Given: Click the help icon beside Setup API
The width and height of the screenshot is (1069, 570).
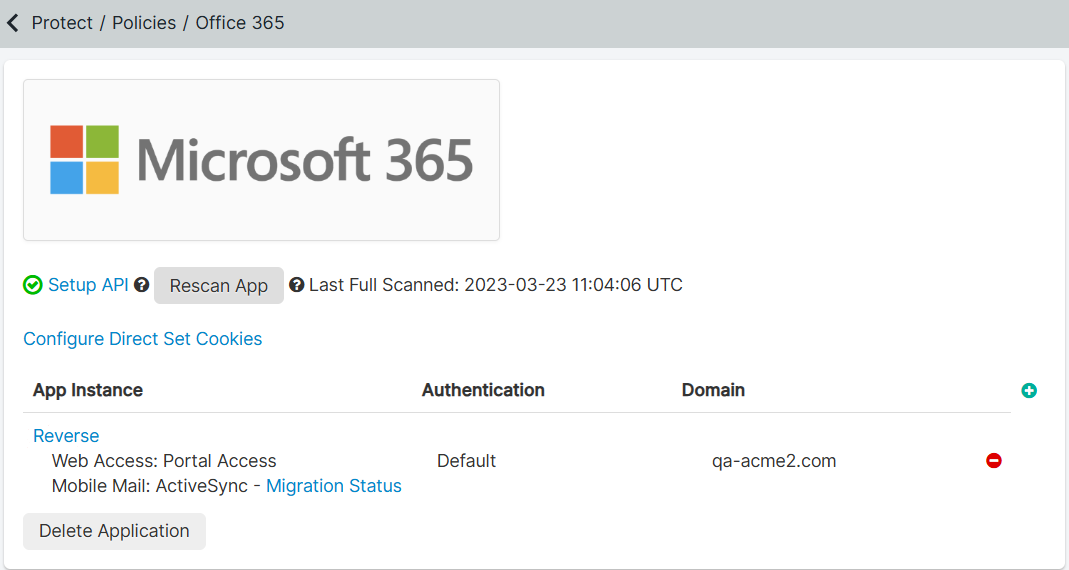Looking at the screenshot, I should [x=142, y=285].
